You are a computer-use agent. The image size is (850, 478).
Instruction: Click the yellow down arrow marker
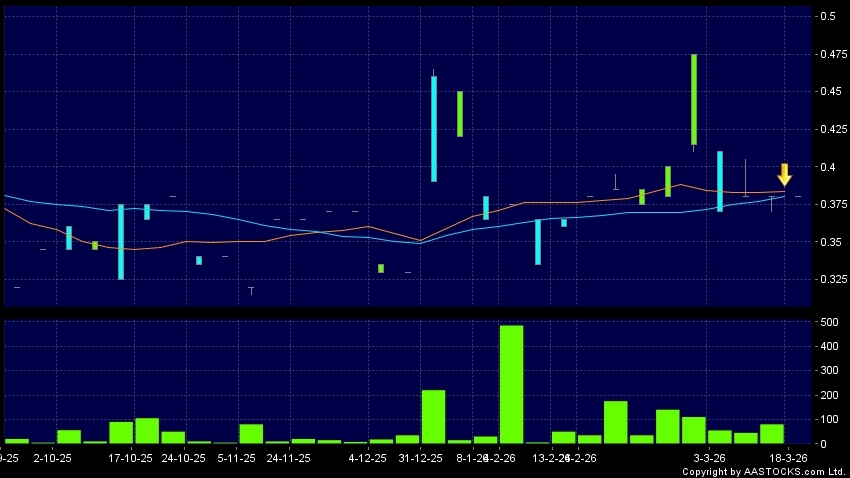785,174
